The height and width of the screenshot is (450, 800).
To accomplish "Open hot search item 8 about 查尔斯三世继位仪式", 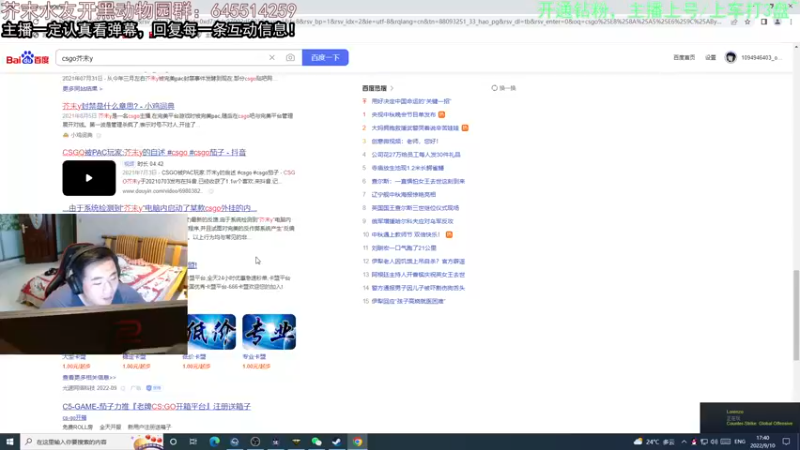I will [x=415, y=208].
